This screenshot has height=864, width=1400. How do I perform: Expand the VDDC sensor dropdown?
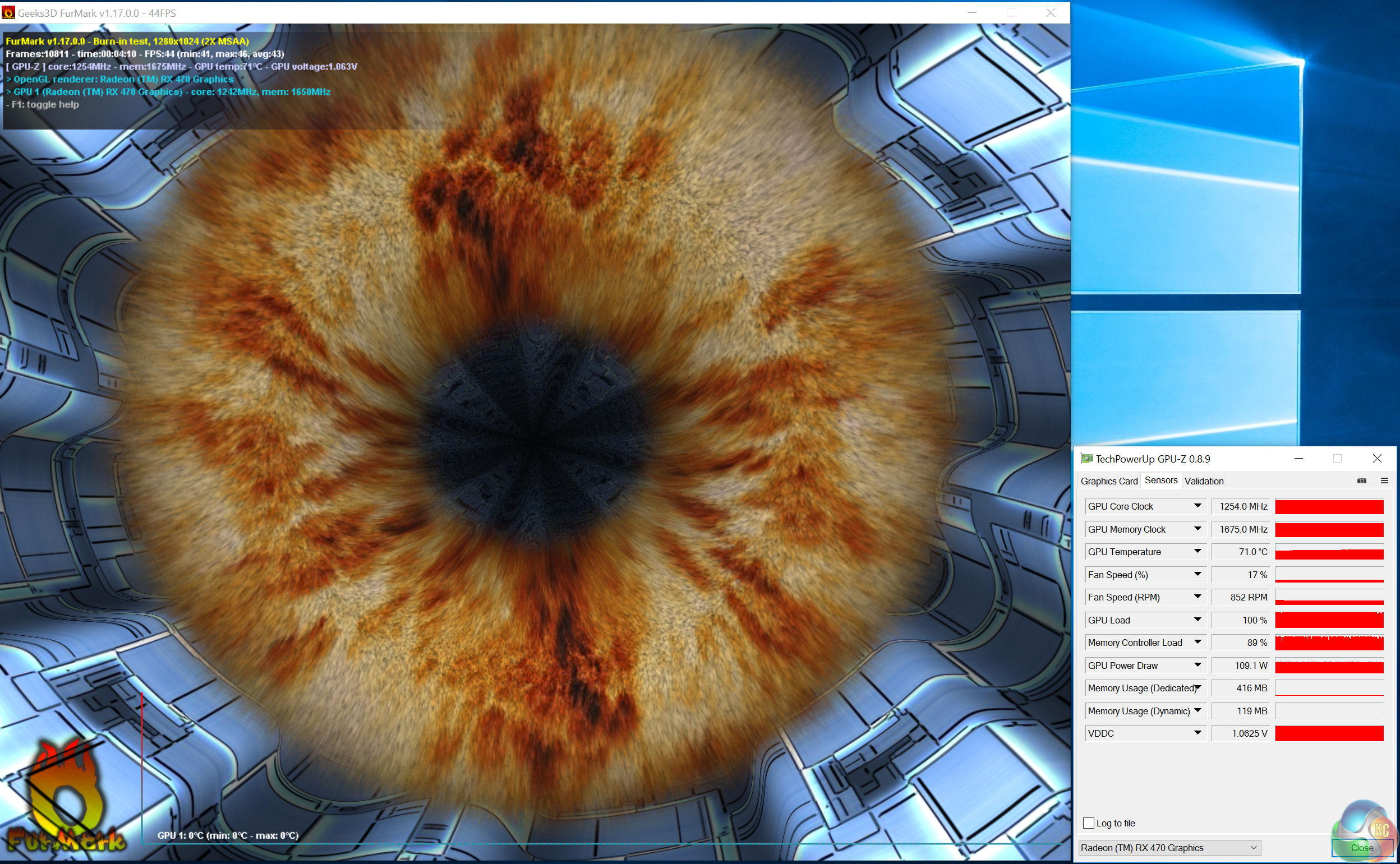coord(1197,733)
